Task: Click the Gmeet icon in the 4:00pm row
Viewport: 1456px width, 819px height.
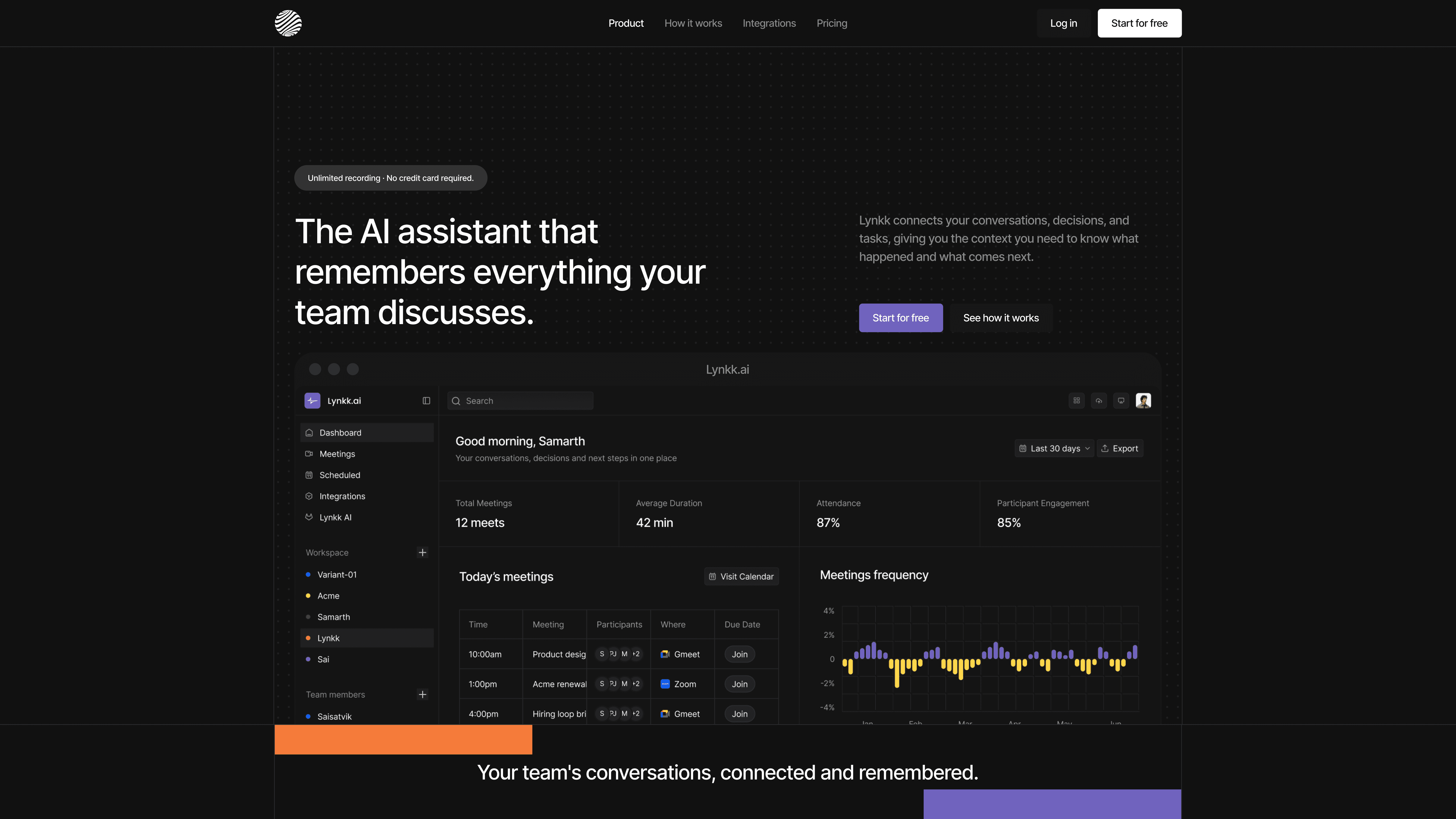Action: [x=665, y=714]
